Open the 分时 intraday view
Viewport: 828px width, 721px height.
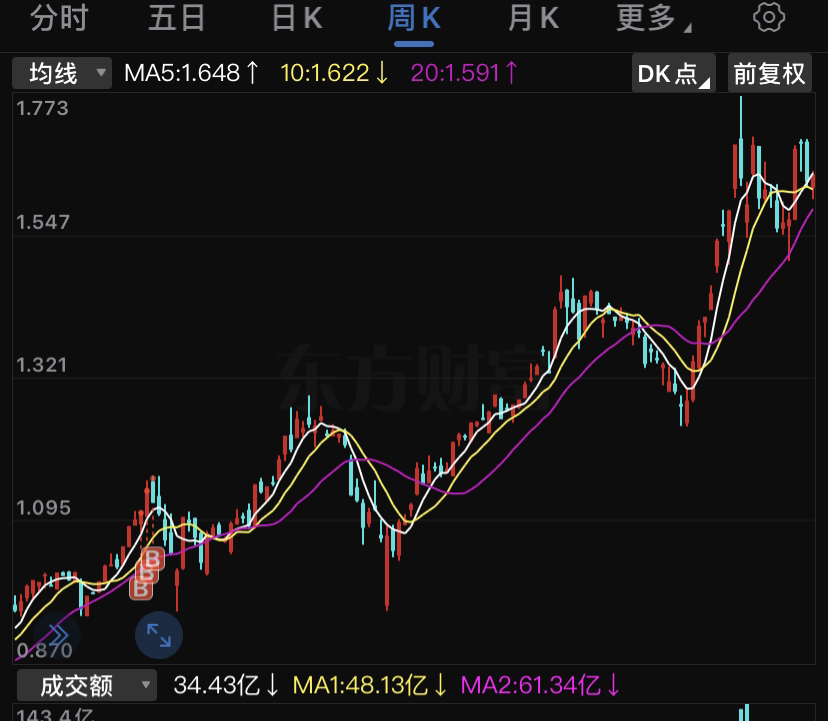pos(59,18)
